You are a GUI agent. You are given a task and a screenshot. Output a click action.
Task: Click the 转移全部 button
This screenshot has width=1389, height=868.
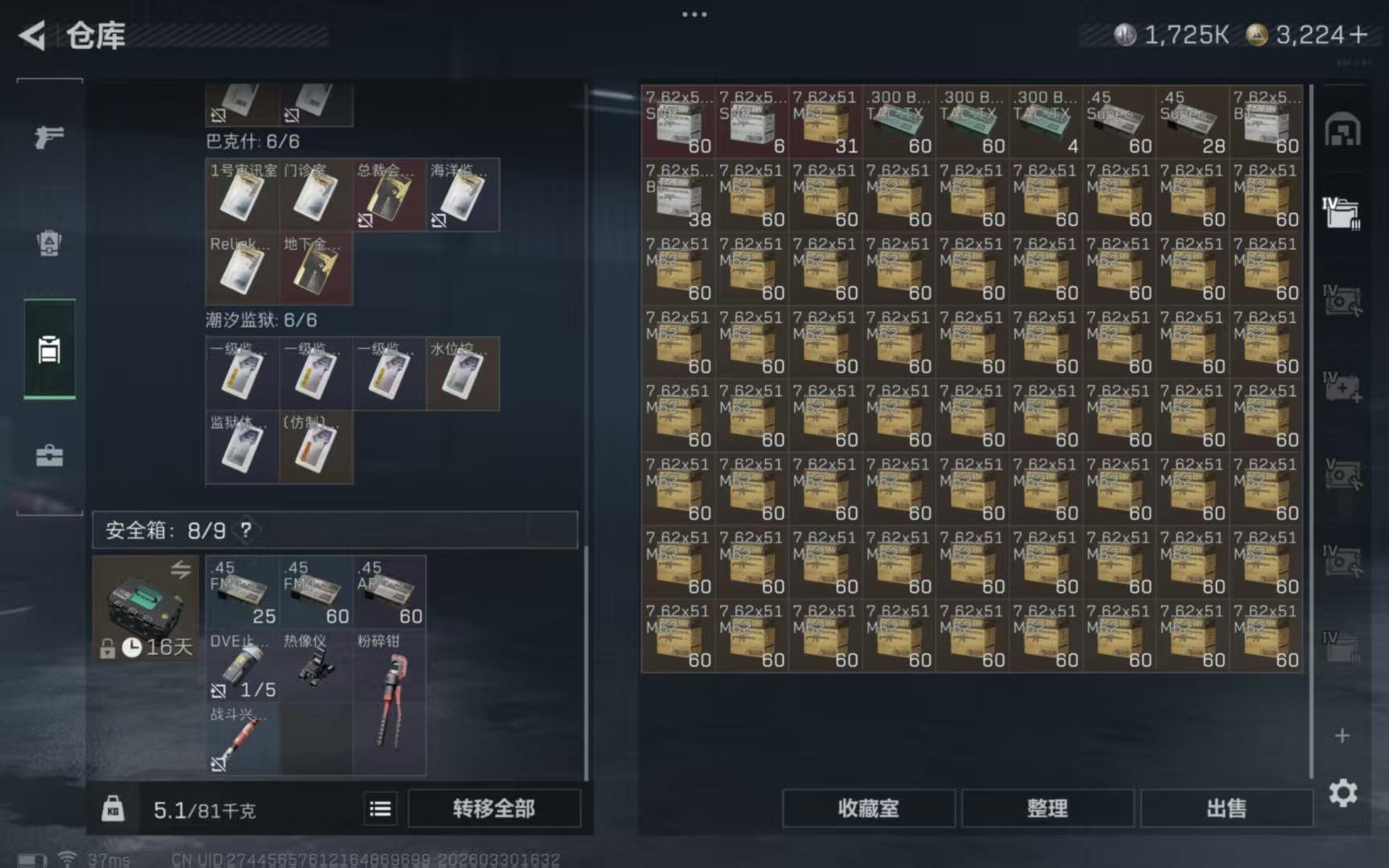[494, 809]
